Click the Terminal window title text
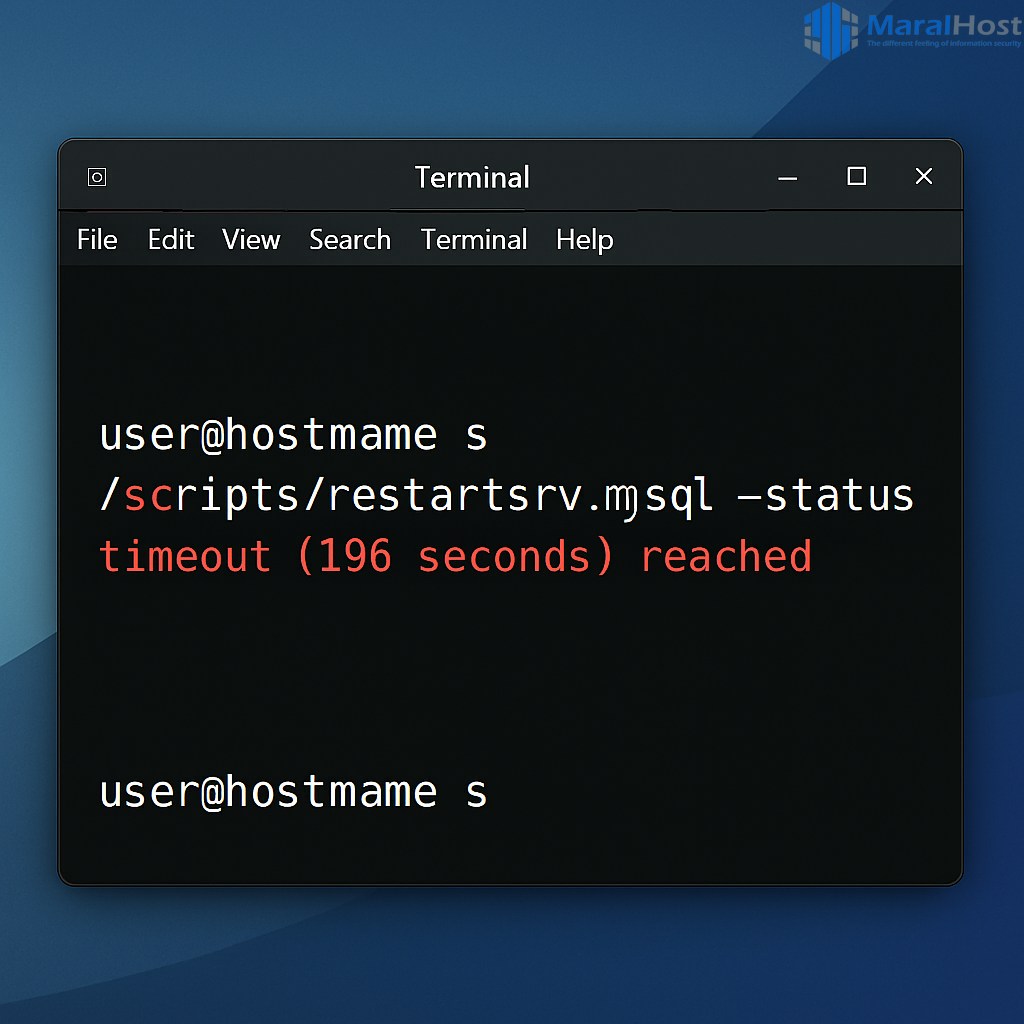Viewport: 1024px width, 1024px height. [472, 177]
